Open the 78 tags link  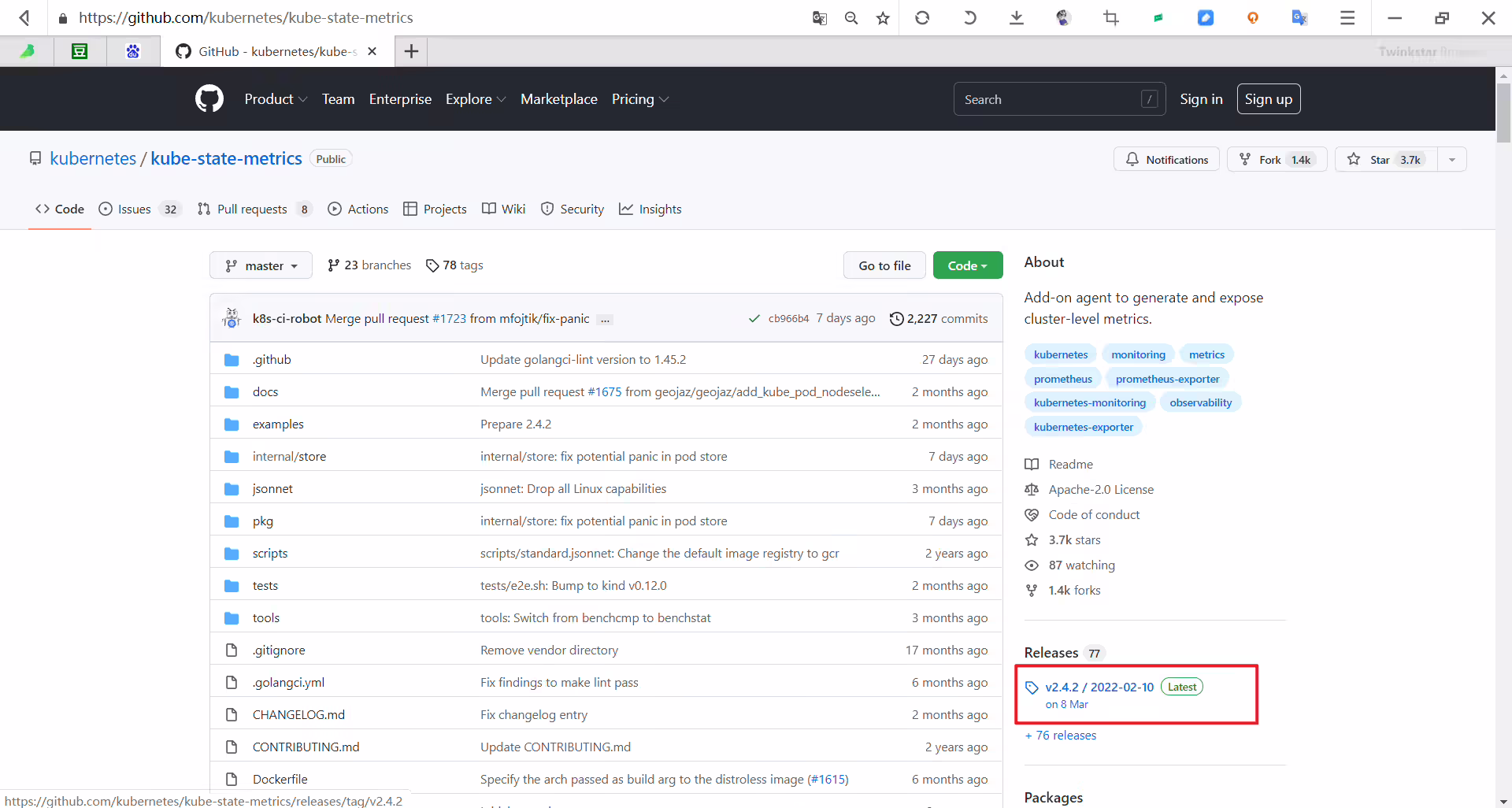(x=454, y=265)
